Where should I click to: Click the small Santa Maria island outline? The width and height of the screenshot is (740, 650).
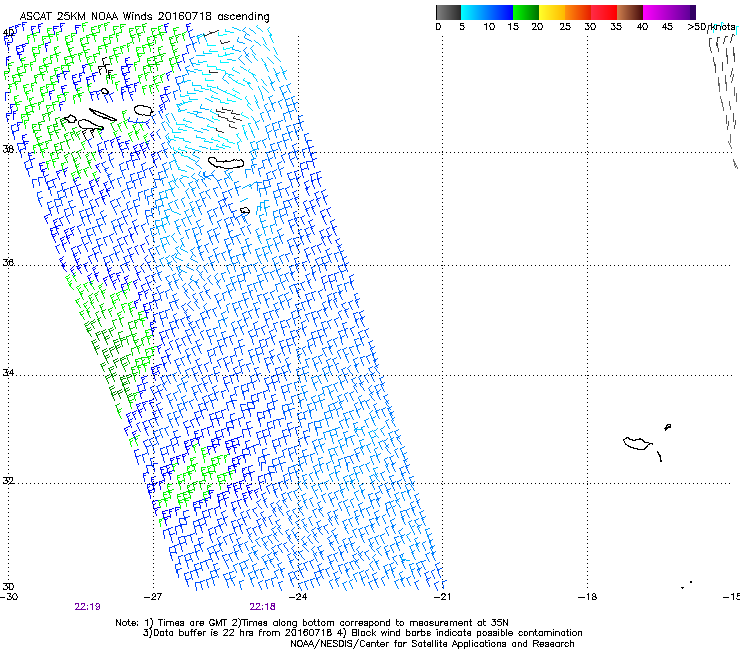[x=245, y=211]
